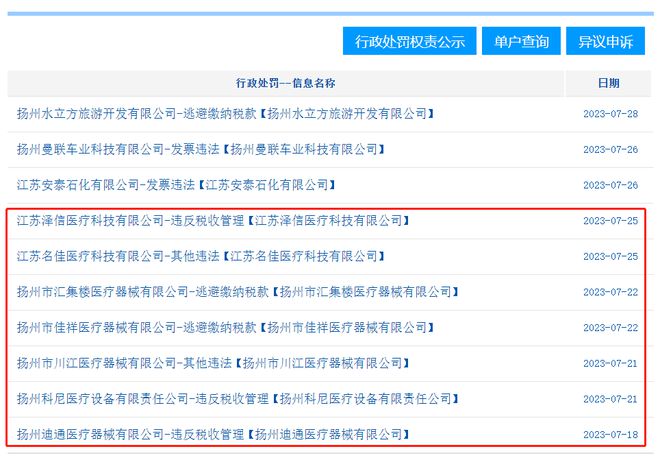
Task: Open 扬州曼联车业科技有限公司-发票违法 record
Action: 200,149
